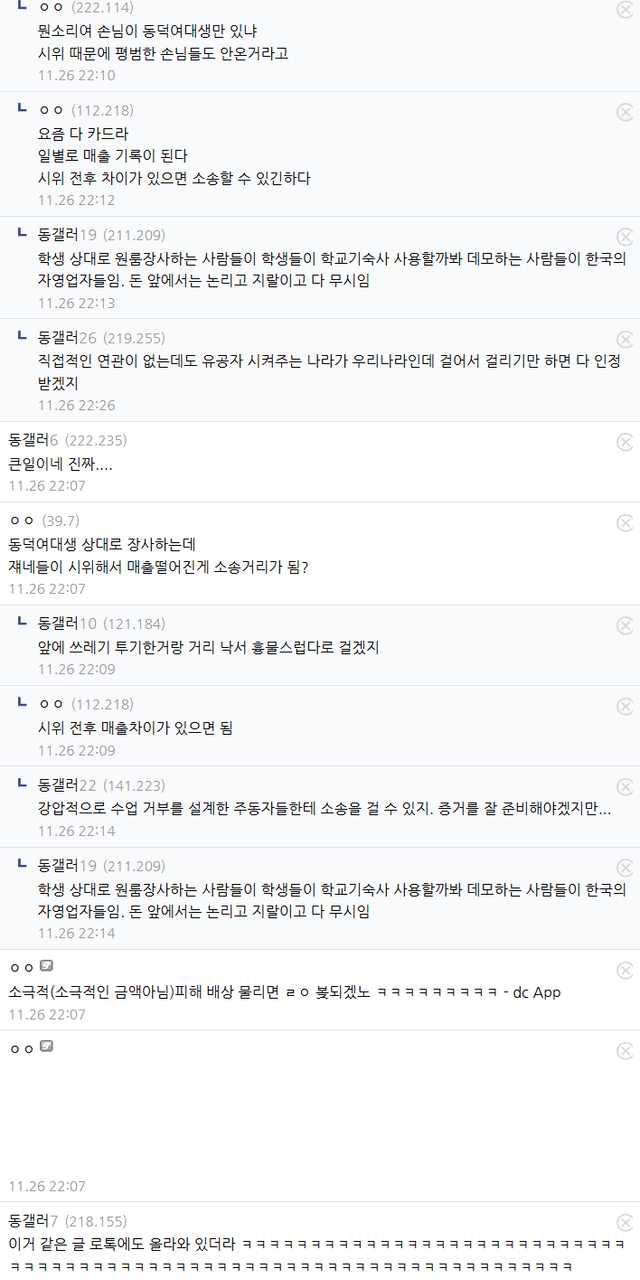Screen dimensions: 640x1280
Task: Click the X icon on the blank ㅇㅇ comment
Action: [x=625, y=1050]
